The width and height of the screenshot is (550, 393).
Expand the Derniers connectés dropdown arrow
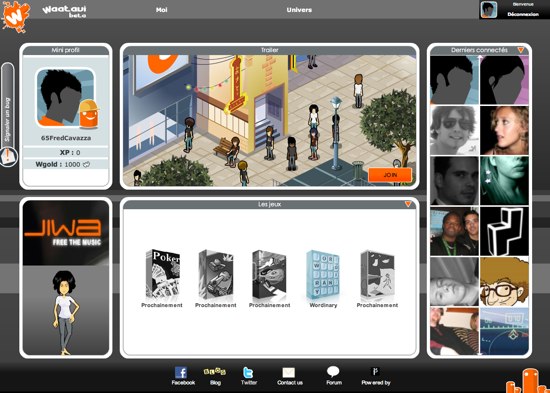point(521,50)
